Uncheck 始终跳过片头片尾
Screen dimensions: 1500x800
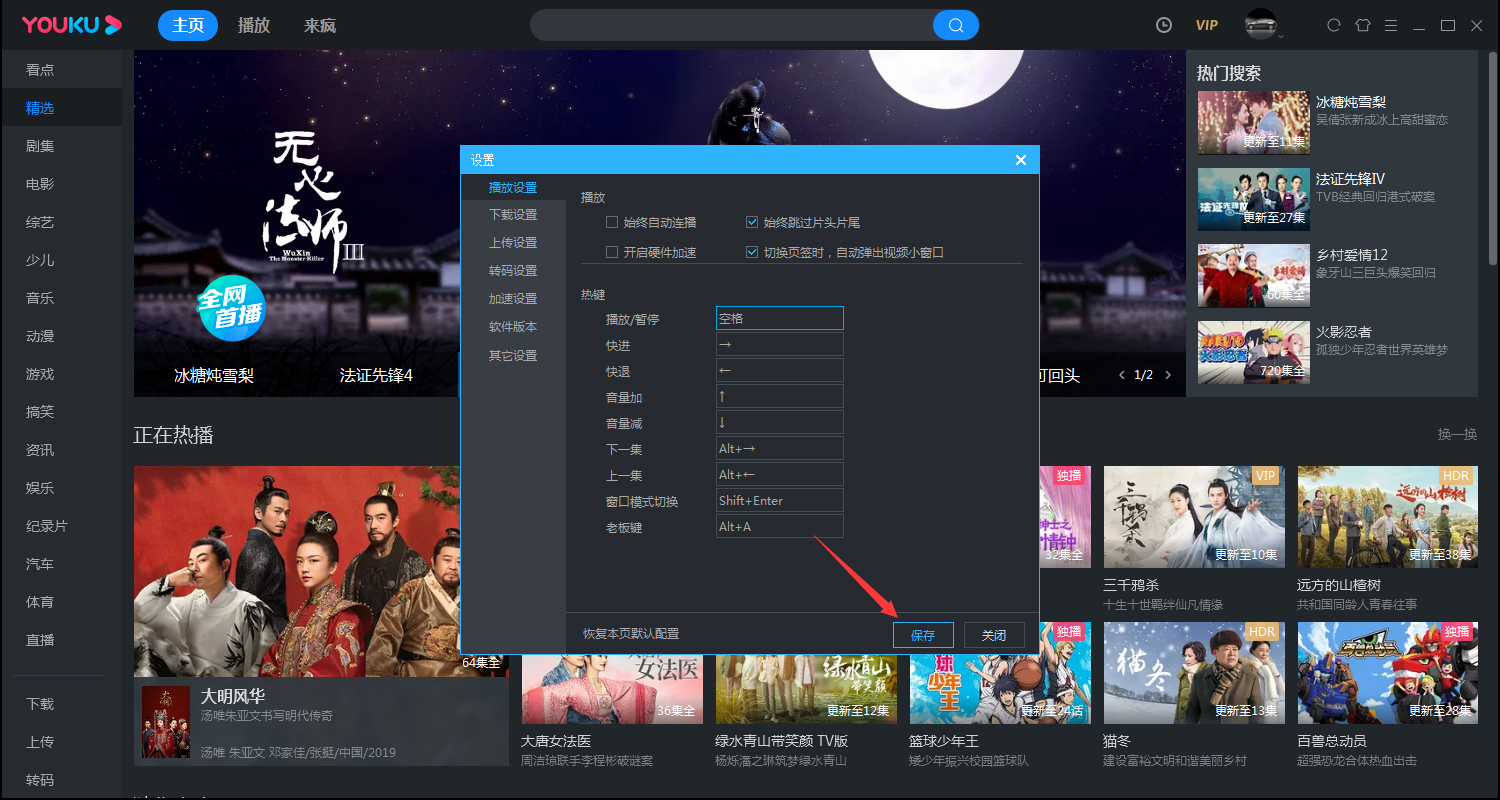[x=752, y=221]
